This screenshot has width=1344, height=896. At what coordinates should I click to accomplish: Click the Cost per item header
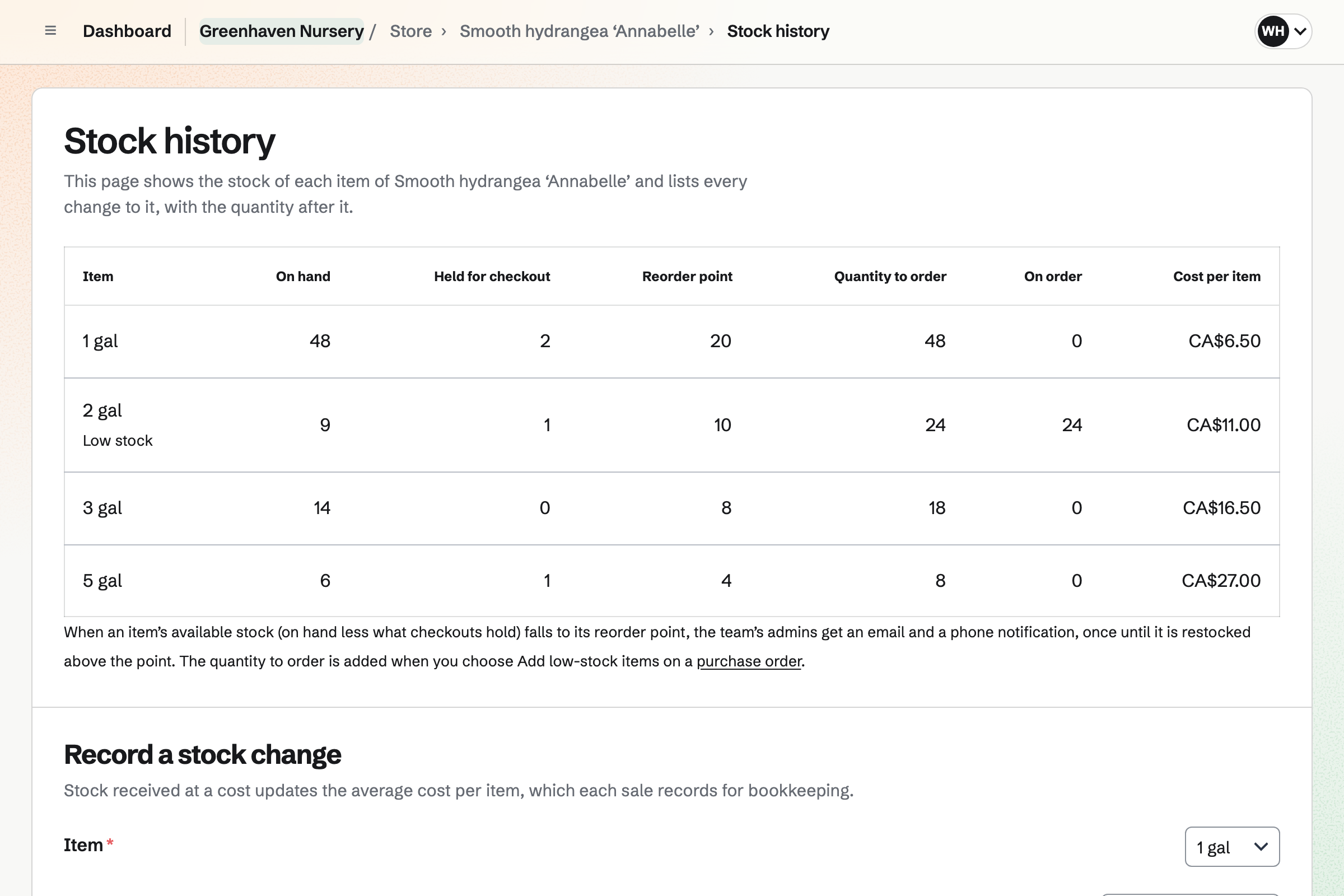1216,277
